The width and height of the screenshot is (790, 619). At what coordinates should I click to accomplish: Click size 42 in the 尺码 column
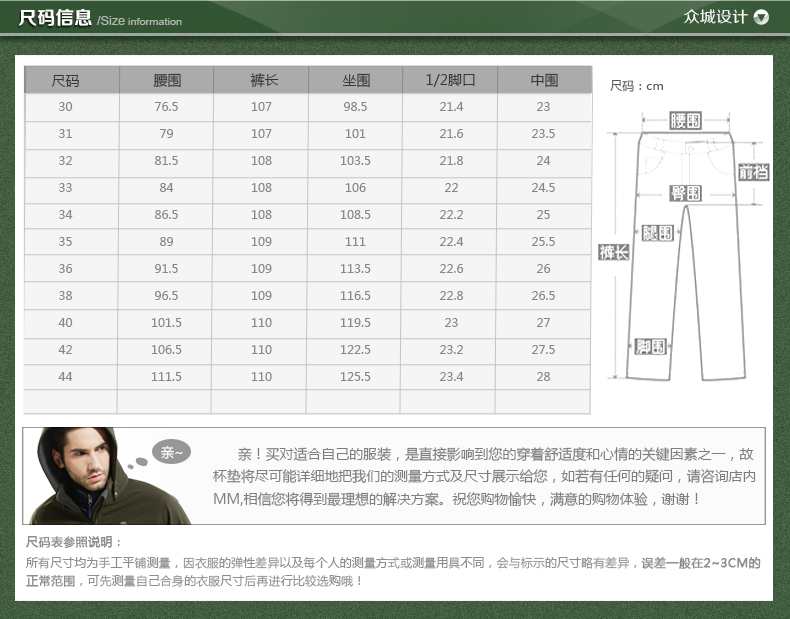pos(65,350)
